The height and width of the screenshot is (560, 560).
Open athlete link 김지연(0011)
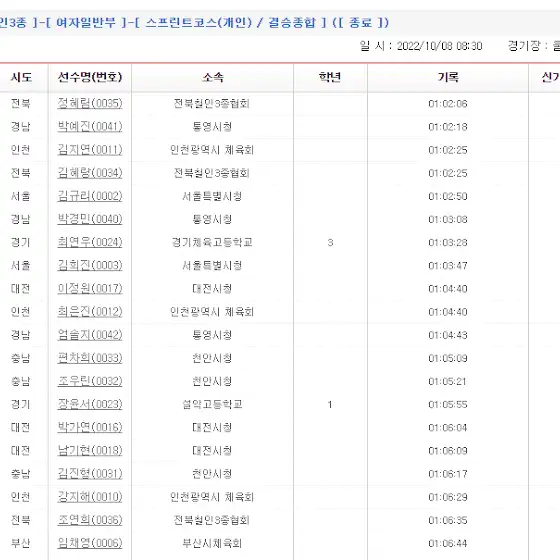pyautogui.click(x=90, y=150)
